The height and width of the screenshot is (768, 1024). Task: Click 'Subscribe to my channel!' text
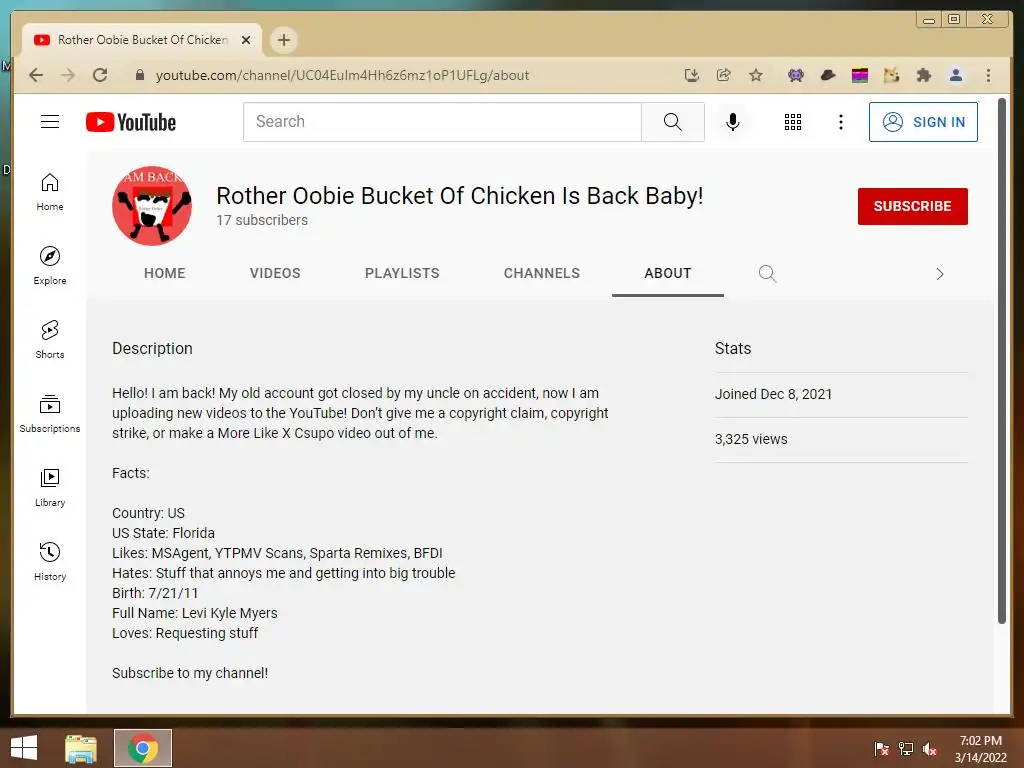click(190, 673)
